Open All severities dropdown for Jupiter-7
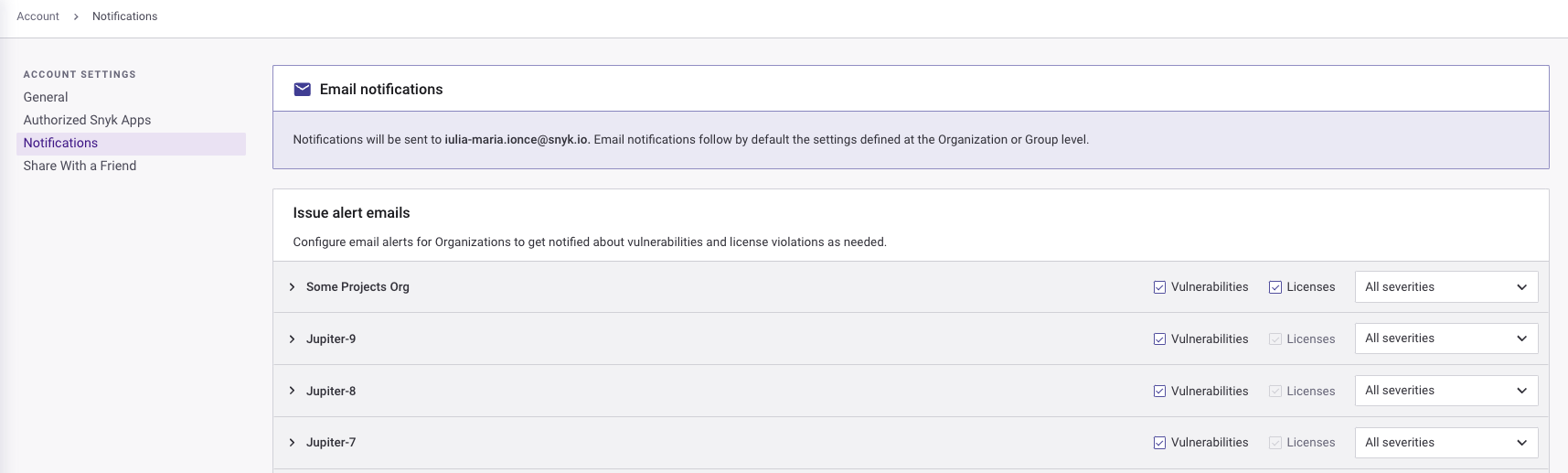The width and height of the screenshot is (1568, 473). click(x=1445, y=443)
